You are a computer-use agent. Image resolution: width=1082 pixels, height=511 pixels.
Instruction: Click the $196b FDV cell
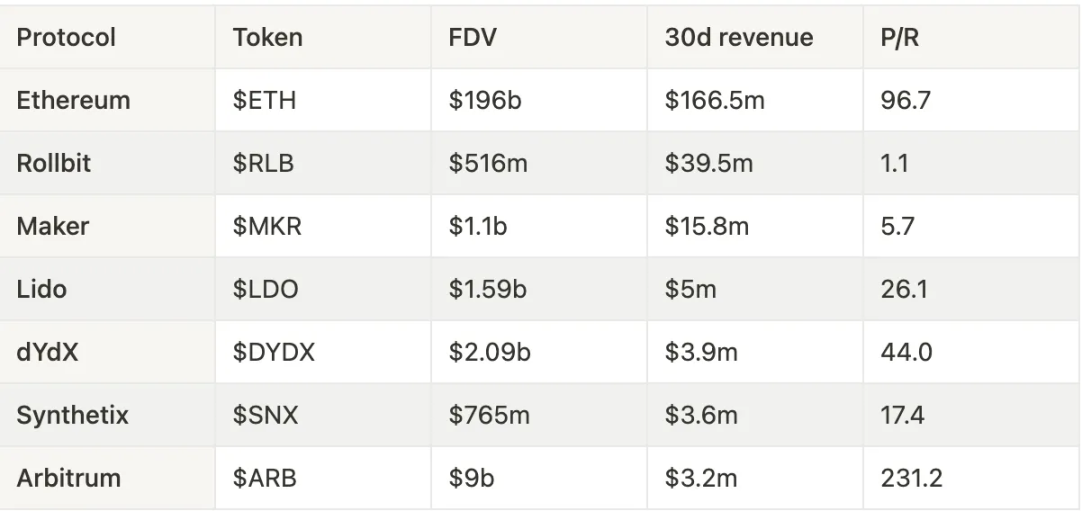click(x=539, y=100)
